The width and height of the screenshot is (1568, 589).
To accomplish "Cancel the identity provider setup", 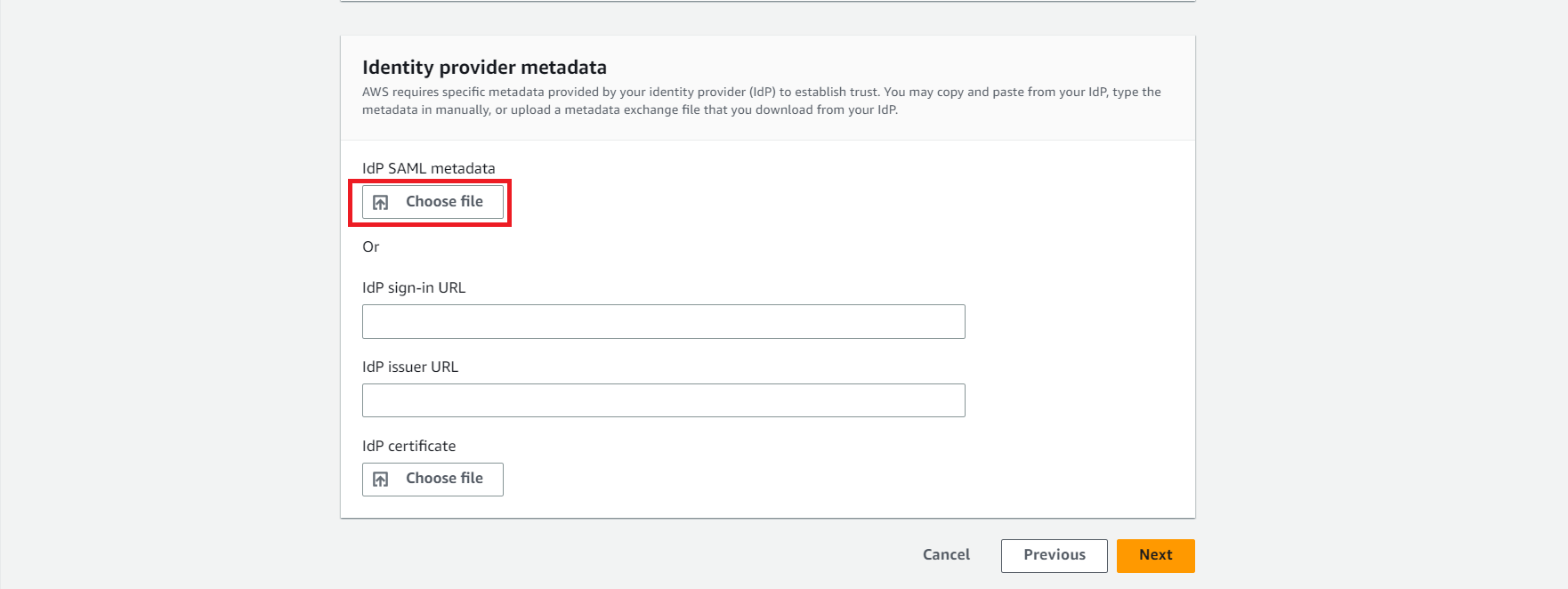I will (x=946, y=555).
